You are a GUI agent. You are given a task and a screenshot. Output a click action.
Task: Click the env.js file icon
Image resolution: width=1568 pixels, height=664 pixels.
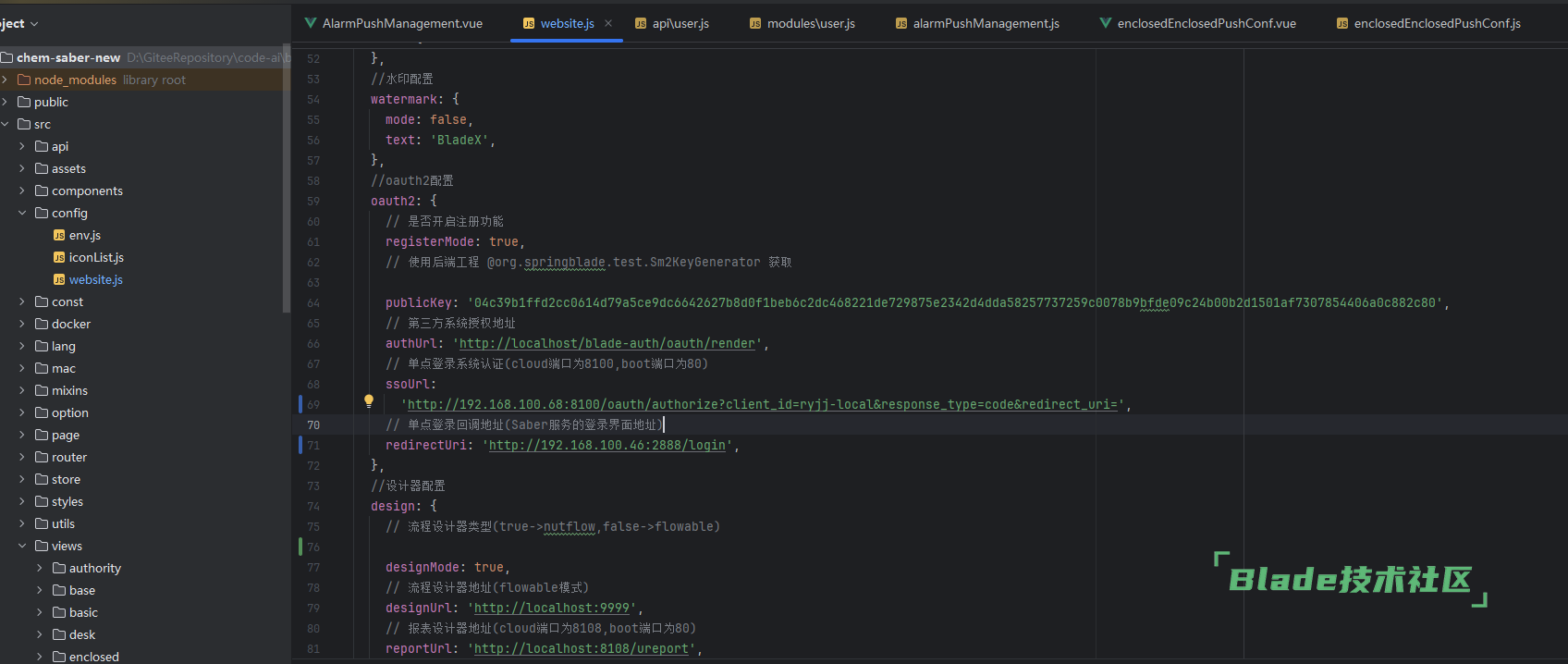[x=59, y=235]
